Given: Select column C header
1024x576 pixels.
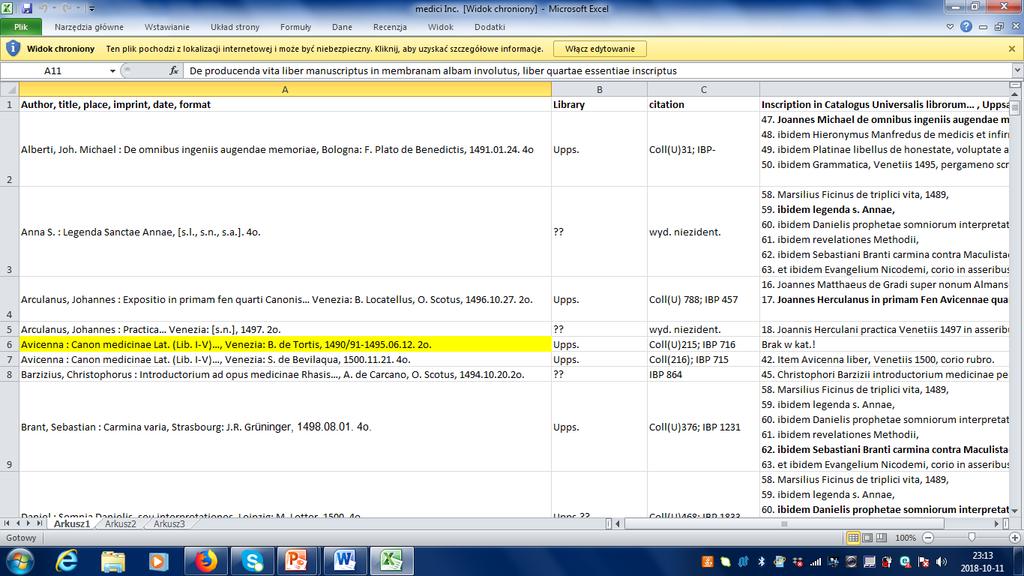Looking at the screenshot, I should pos(703,89).
